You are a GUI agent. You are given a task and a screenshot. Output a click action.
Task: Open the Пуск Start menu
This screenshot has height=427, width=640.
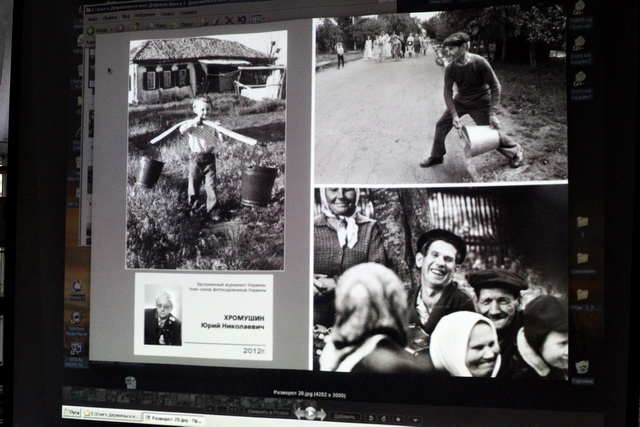click(x=73, y=413)
